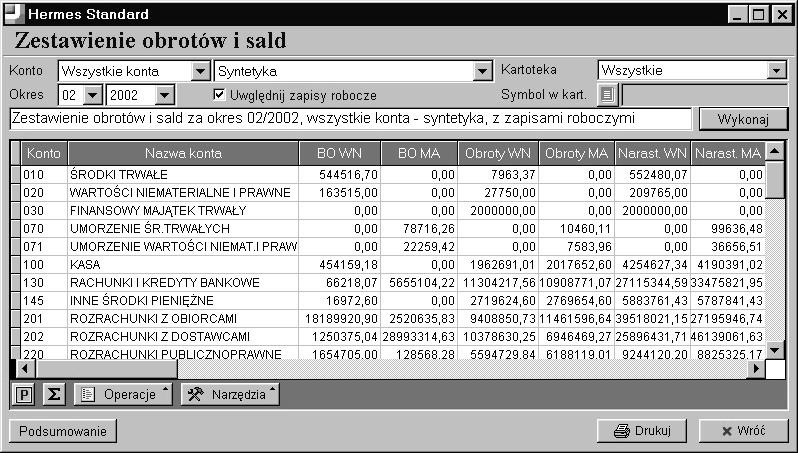Click the Wróć button
The width and height of the screenshot is (798, 453).
point(743,431)
